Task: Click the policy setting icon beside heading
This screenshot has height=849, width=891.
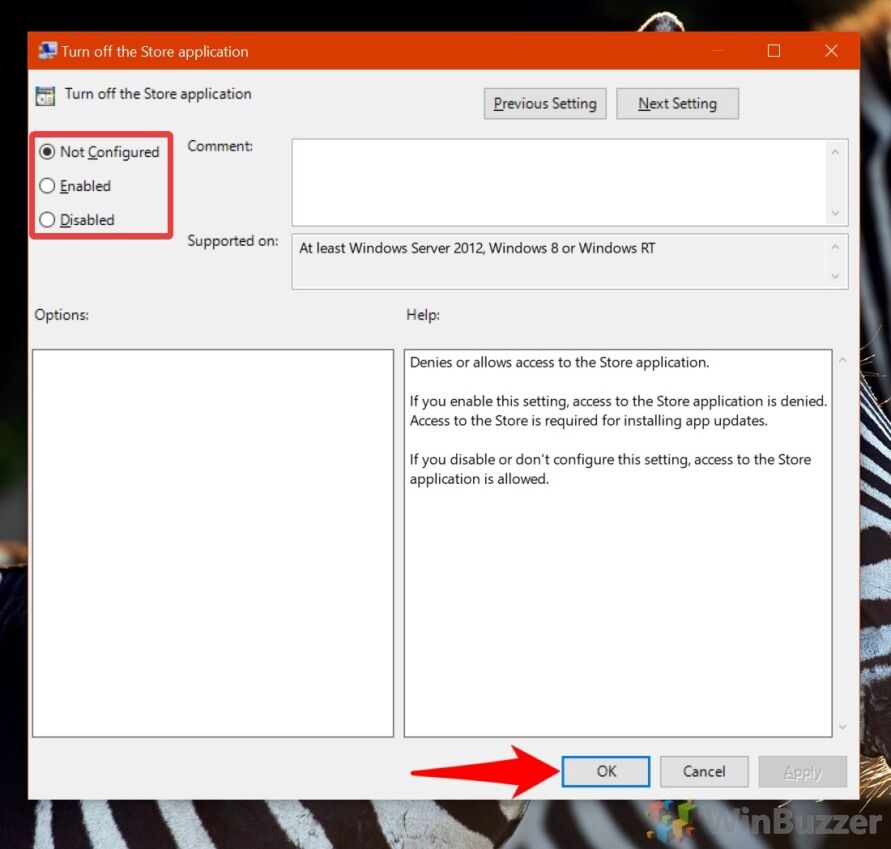Action: [45, 96]
